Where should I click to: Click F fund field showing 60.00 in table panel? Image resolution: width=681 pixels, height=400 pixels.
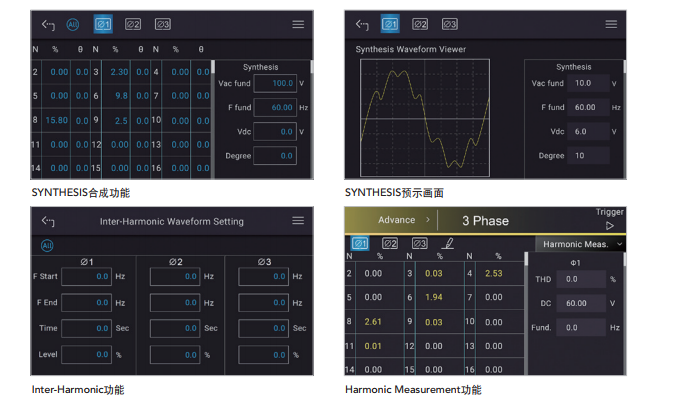tap(275, 107)
